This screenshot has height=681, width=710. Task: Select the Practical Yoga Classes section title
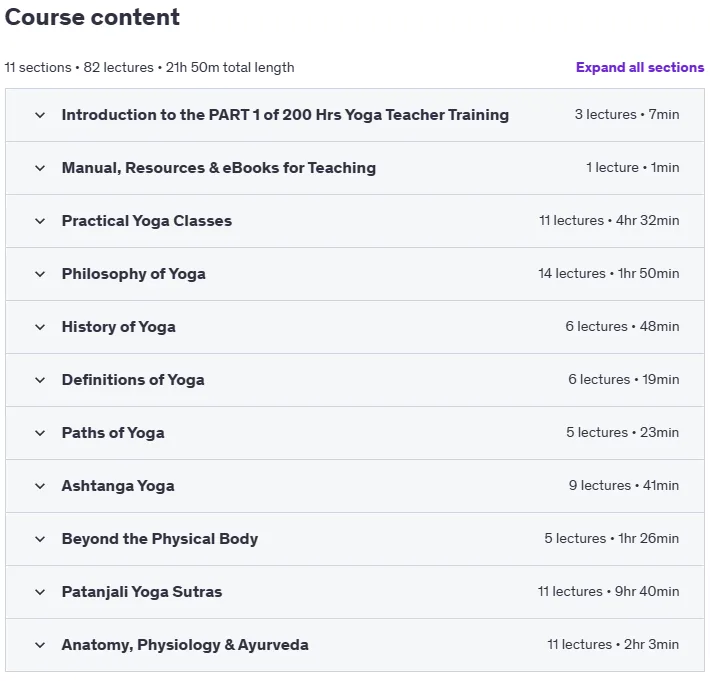(x=147, y=221)
